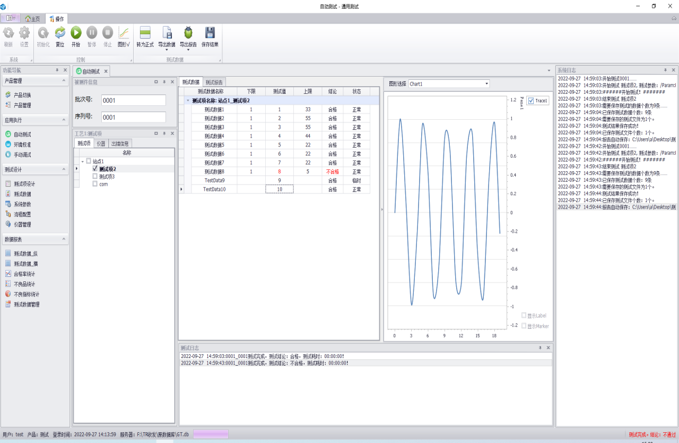The height and width of the screenshot is (443, 679).
Task: Switch to the home (主页) ribbon tab
Action: tap(32, 19)
